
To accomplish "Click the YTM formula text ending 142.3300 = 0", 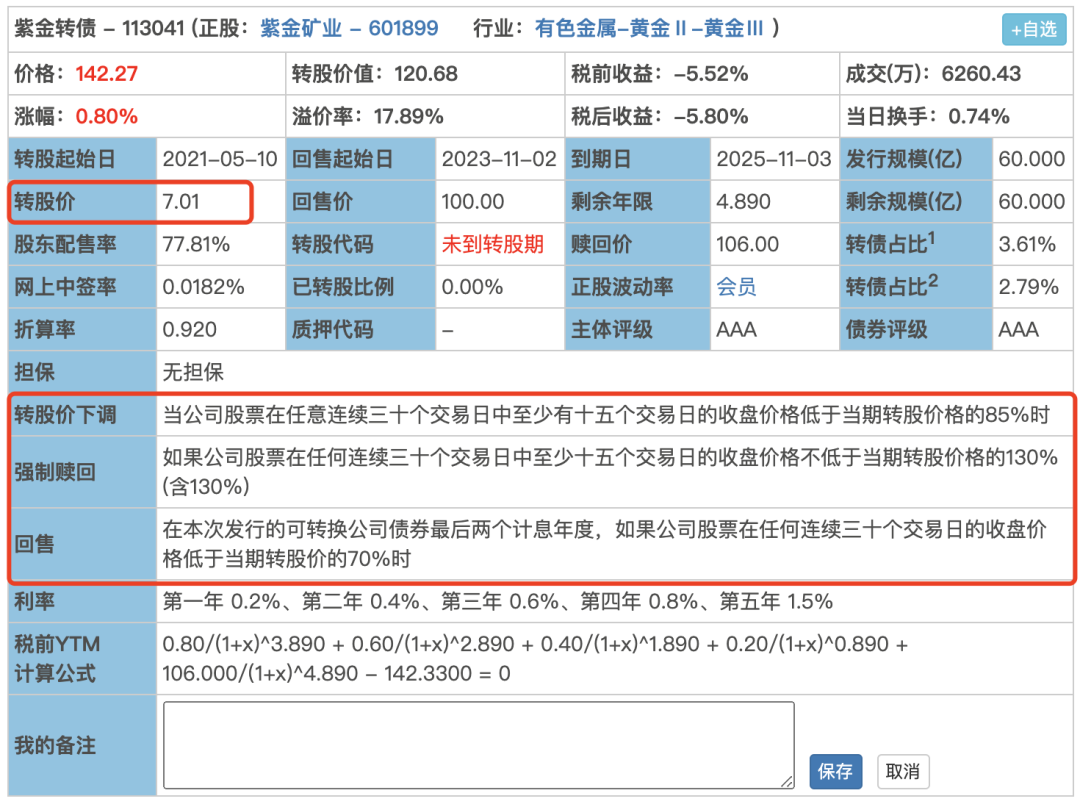I will tap(535, 659).
